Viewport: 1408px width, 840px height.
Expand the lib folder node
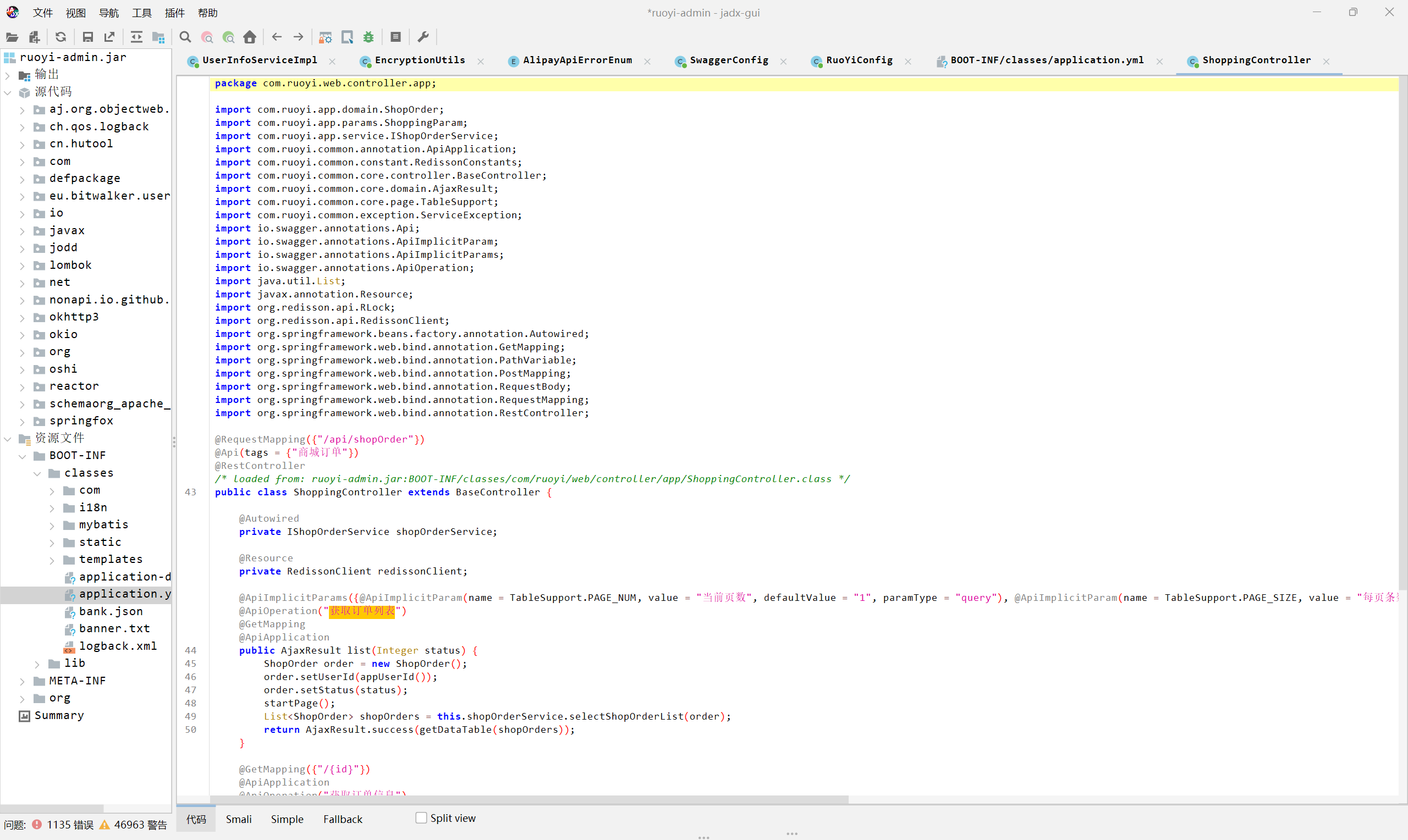click(x=37, y=664)
